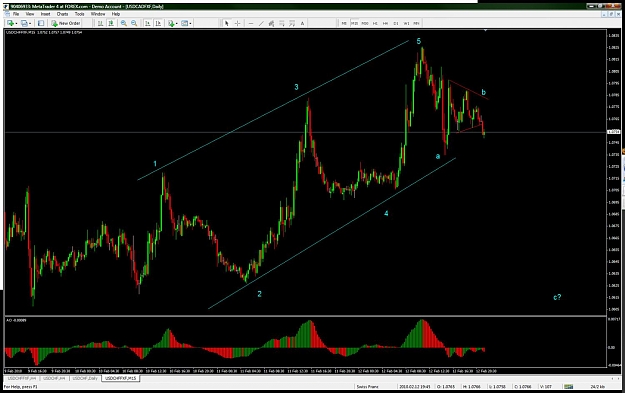Switch to M15 timeframe
The height and width of the screenshot is (393, 625).
point(354,24)
